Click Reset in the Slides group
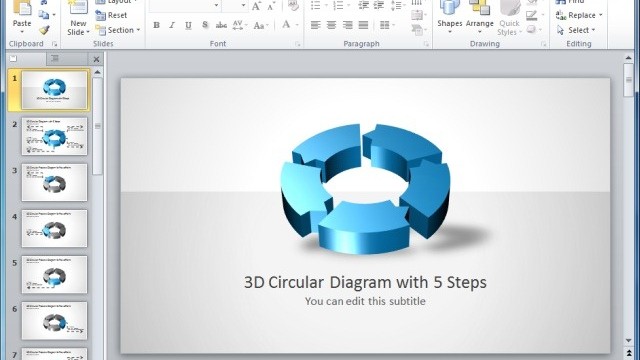This screenshot has width=640, height=360. click(111, 16)
